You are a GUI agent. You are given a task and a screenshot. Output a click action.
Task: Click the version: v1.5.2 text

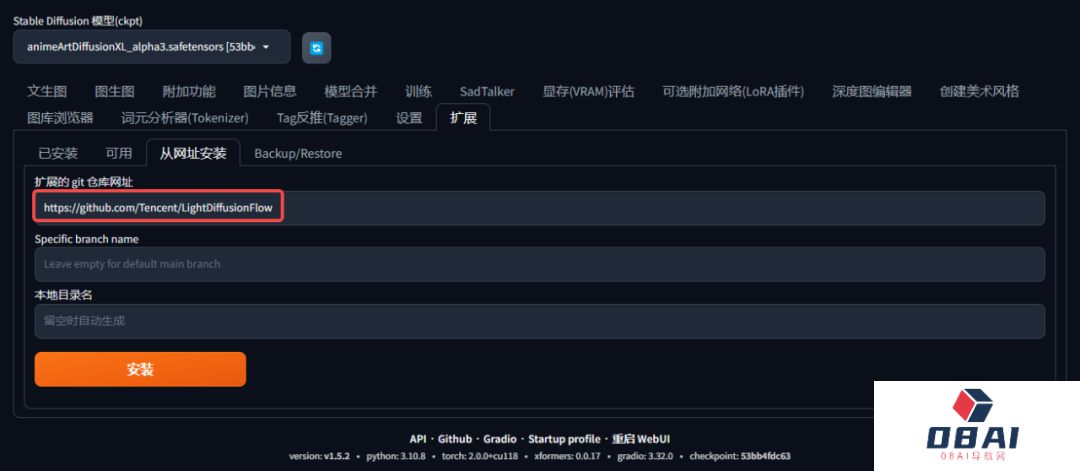(320, 456)
